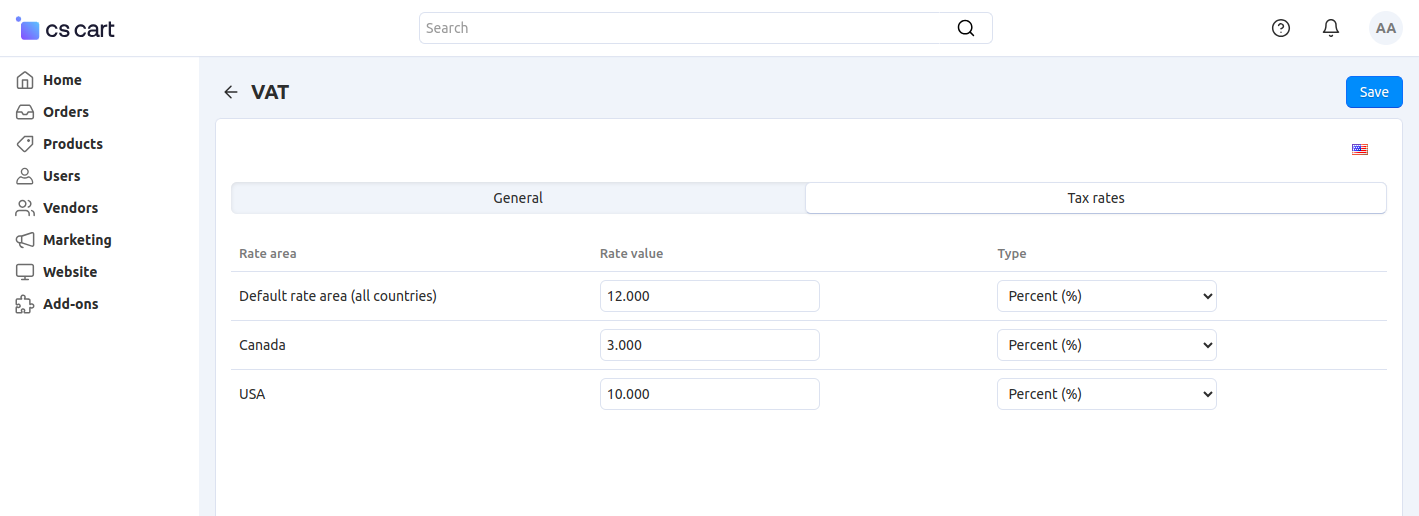This screenshot has width=1419, height=516.
Task: Open the Vendors menu item
Action: [70, 208]
